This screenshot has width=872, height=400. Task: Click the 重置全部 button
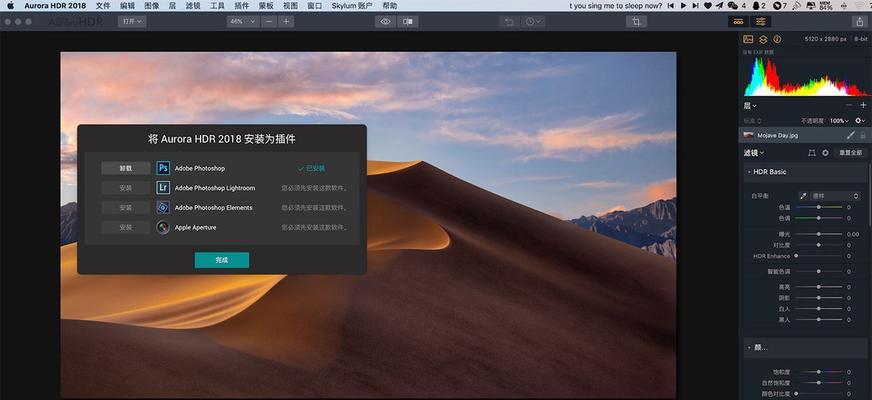coord(850,152)
